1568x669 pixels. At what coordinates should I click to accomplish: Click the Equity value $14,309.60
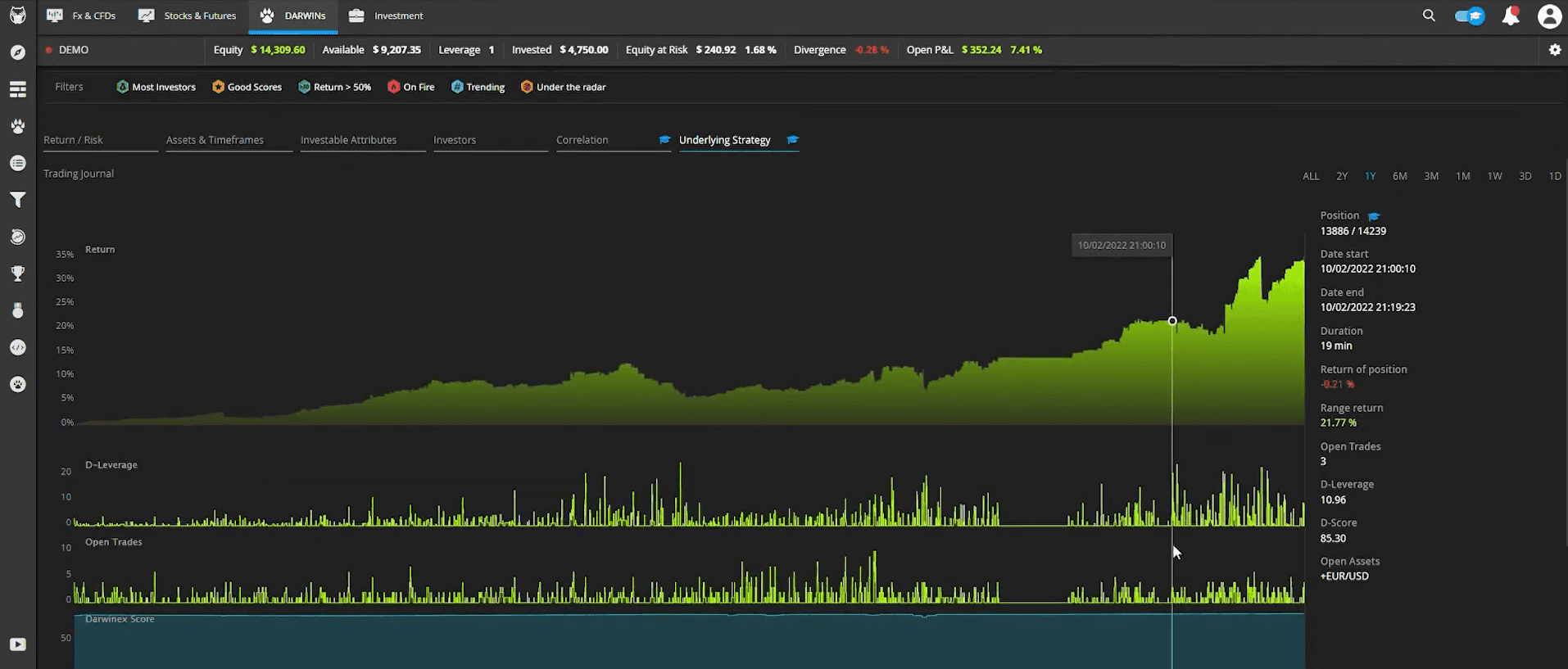coord(278,50)
